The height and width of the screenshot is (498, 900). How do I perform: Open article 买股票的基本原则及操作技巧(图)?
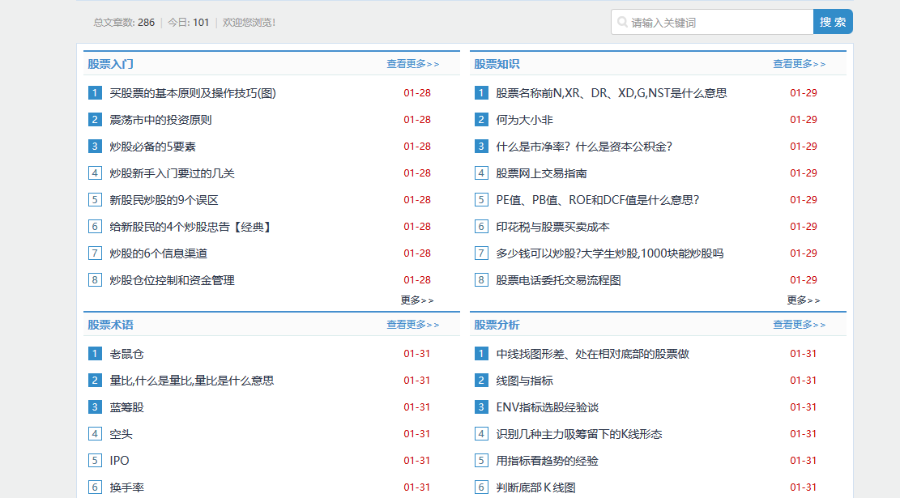point(193,93)
